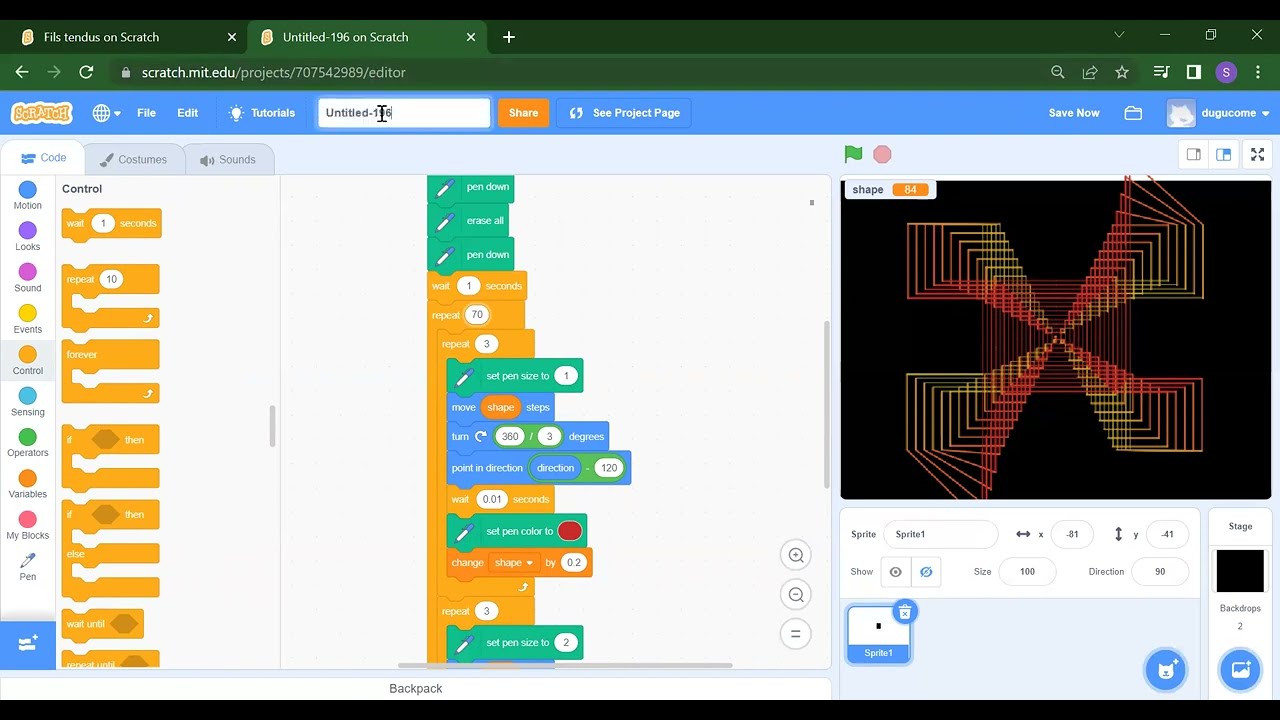Click the sprite y position field
The image size is (1280, 720).
click(1167, 534)
